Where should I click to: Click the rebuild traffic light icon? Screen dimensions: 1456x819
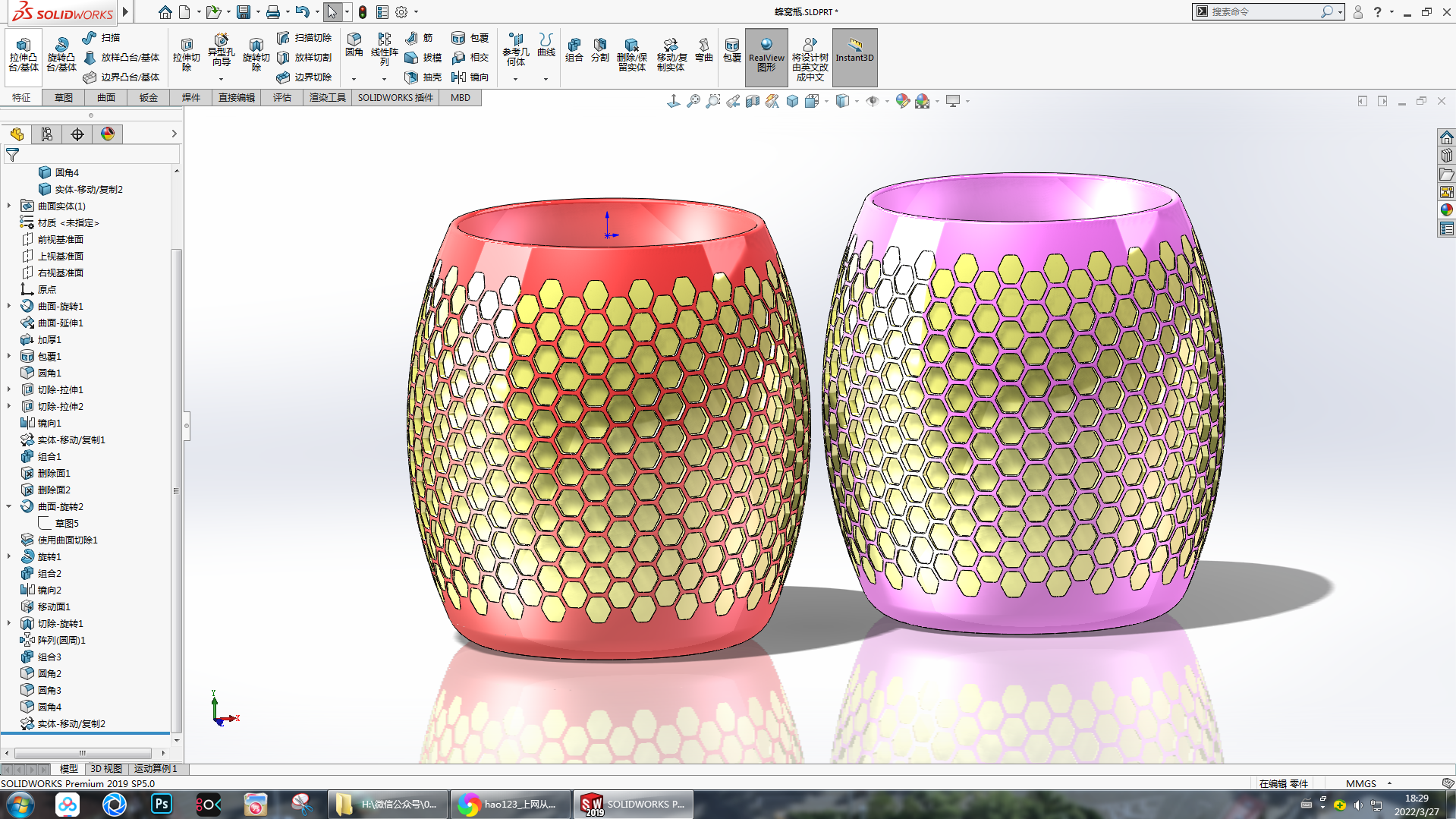pos(363,12)
